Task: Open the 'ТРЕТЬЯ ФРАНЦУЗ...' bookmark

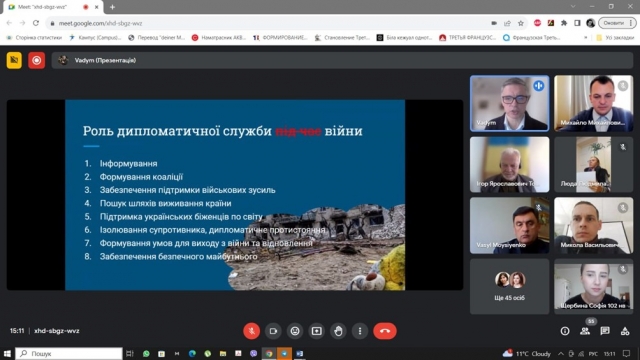Action: 468,38
